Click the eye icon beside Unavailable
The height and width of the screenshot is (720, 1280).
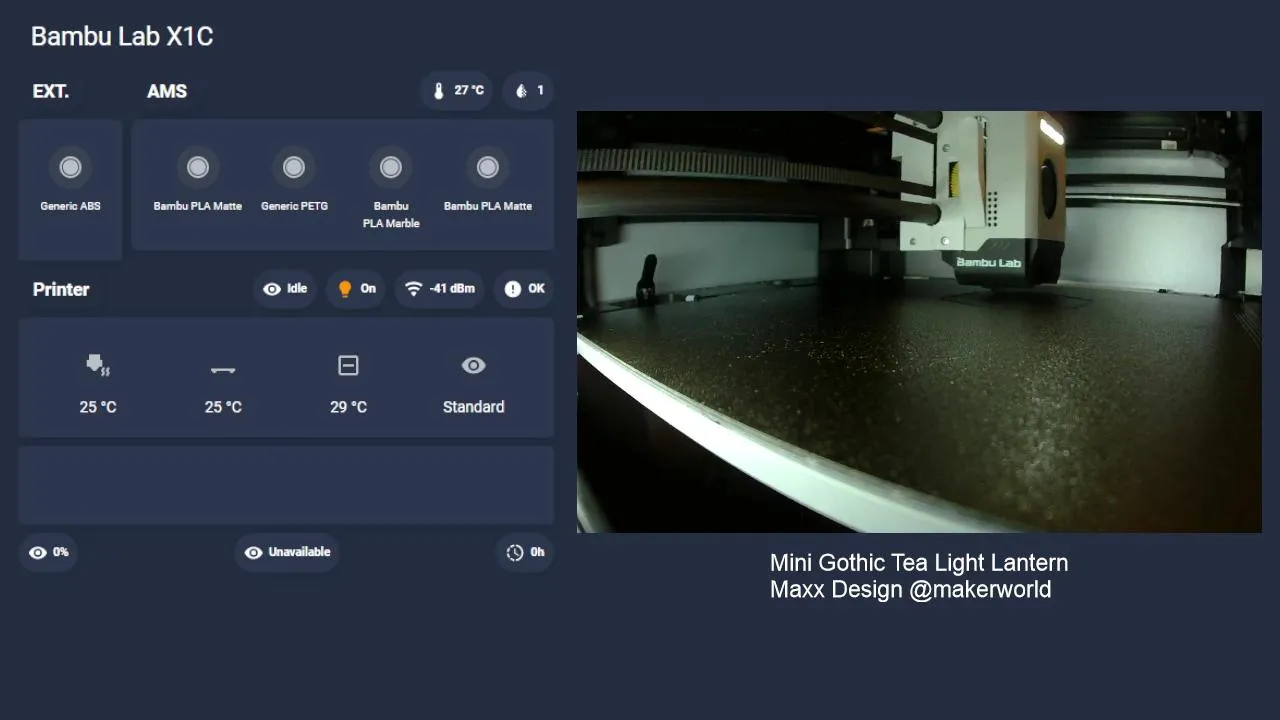point(254,552)
